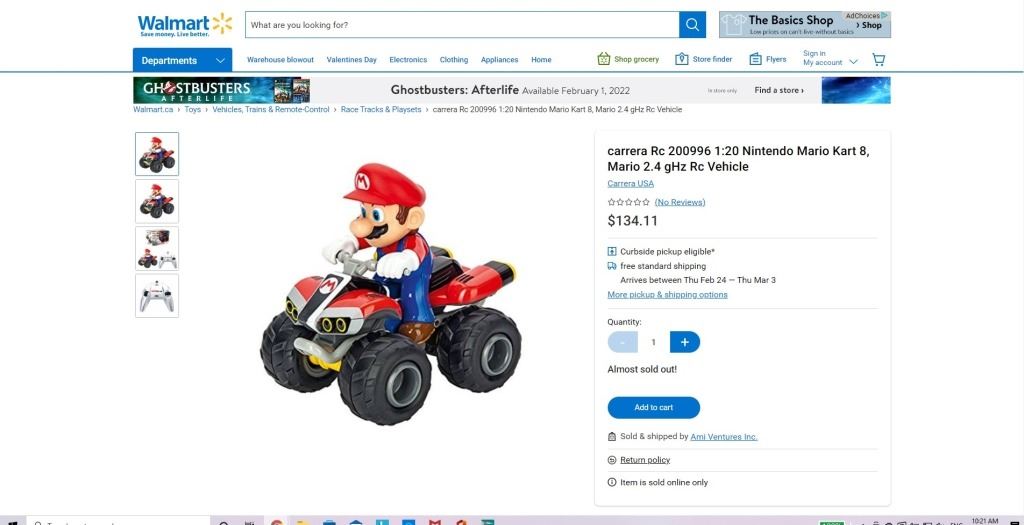Viewport: 1024px width, 525px height.
Task: Click the Toys breadcrumb link
Action: click(193, 109)
